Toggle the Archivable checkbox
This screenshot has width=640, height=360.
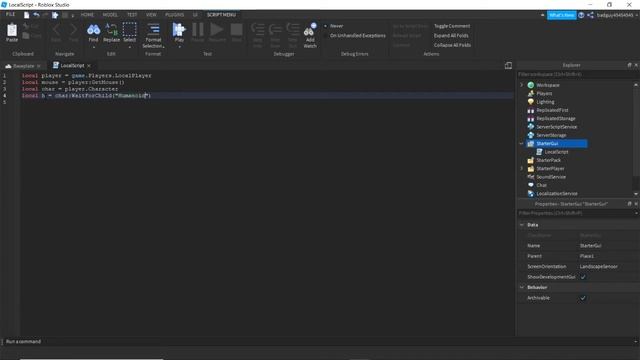coord(583,298)
